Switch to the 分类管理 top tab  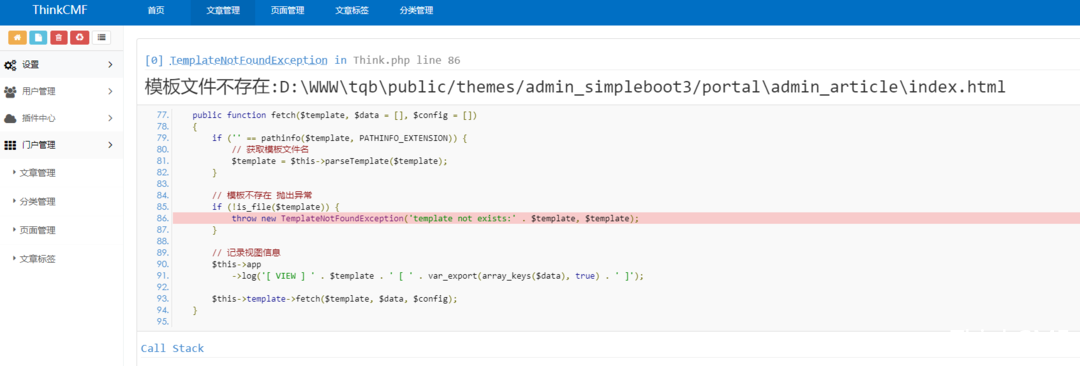click(x=417, y=11)
